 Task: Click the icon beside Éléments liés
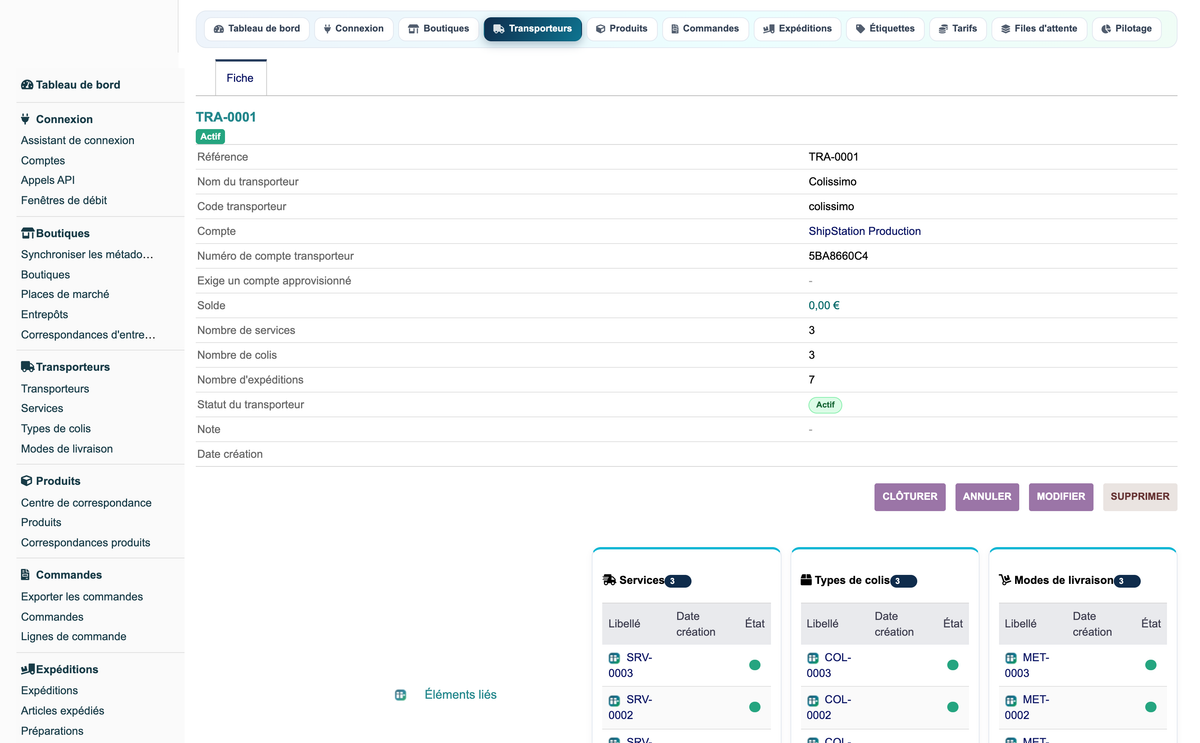pos(400,695)
